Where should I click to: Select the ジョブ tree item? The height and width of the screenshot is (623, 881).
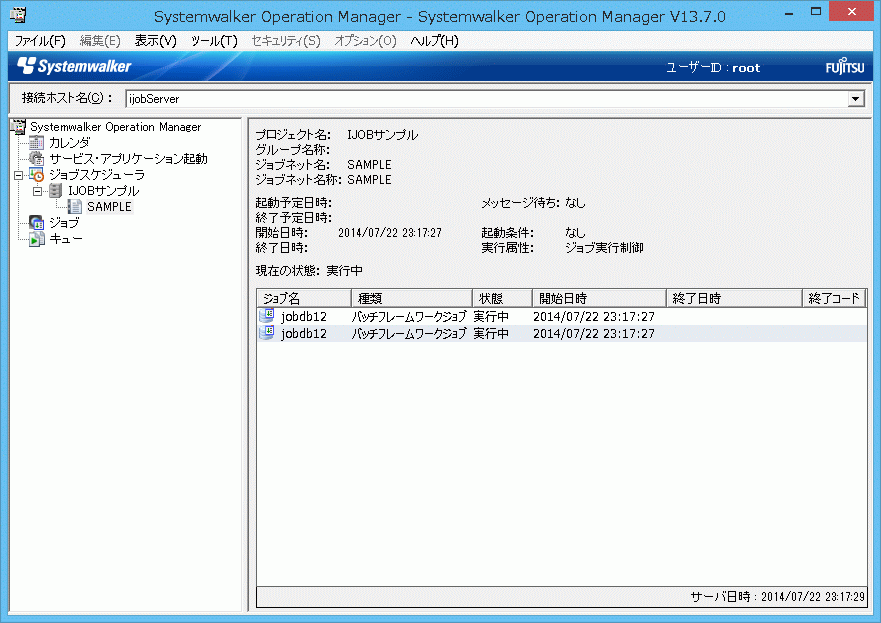[64, 223]
